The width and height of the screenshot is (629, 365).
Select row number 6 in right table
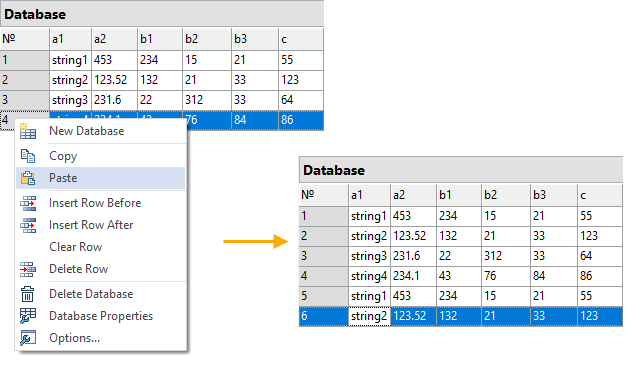tap(324, 316)
